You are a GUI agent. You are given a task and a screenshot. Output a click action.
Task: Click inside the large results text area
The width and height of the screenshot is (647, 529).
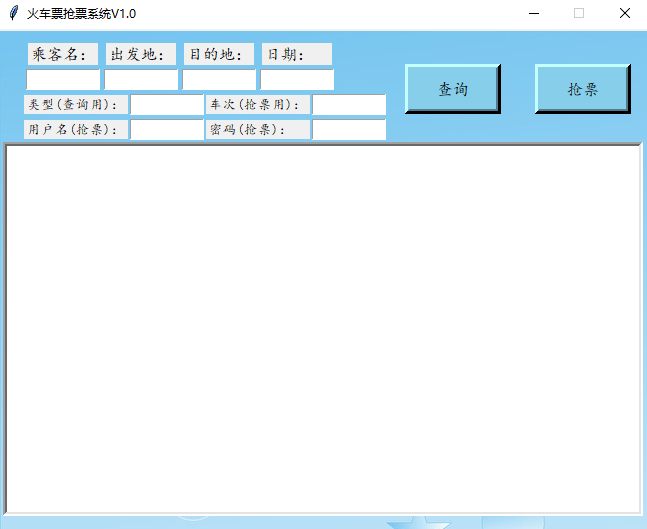pos(323,328)
